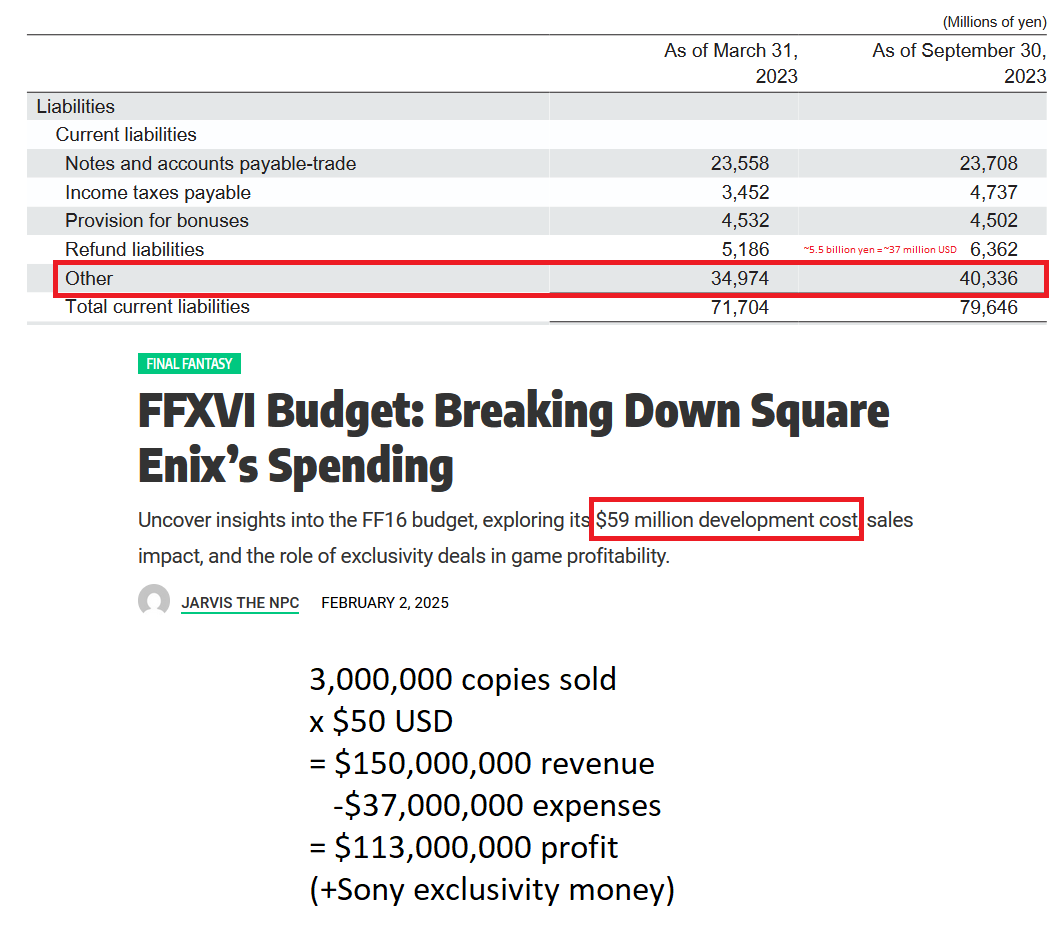Image resolution: width=1062 pixels, height=944 pixels.
Task: Click the red '~5.5 billion yen' note
Action: click(880, 250)
